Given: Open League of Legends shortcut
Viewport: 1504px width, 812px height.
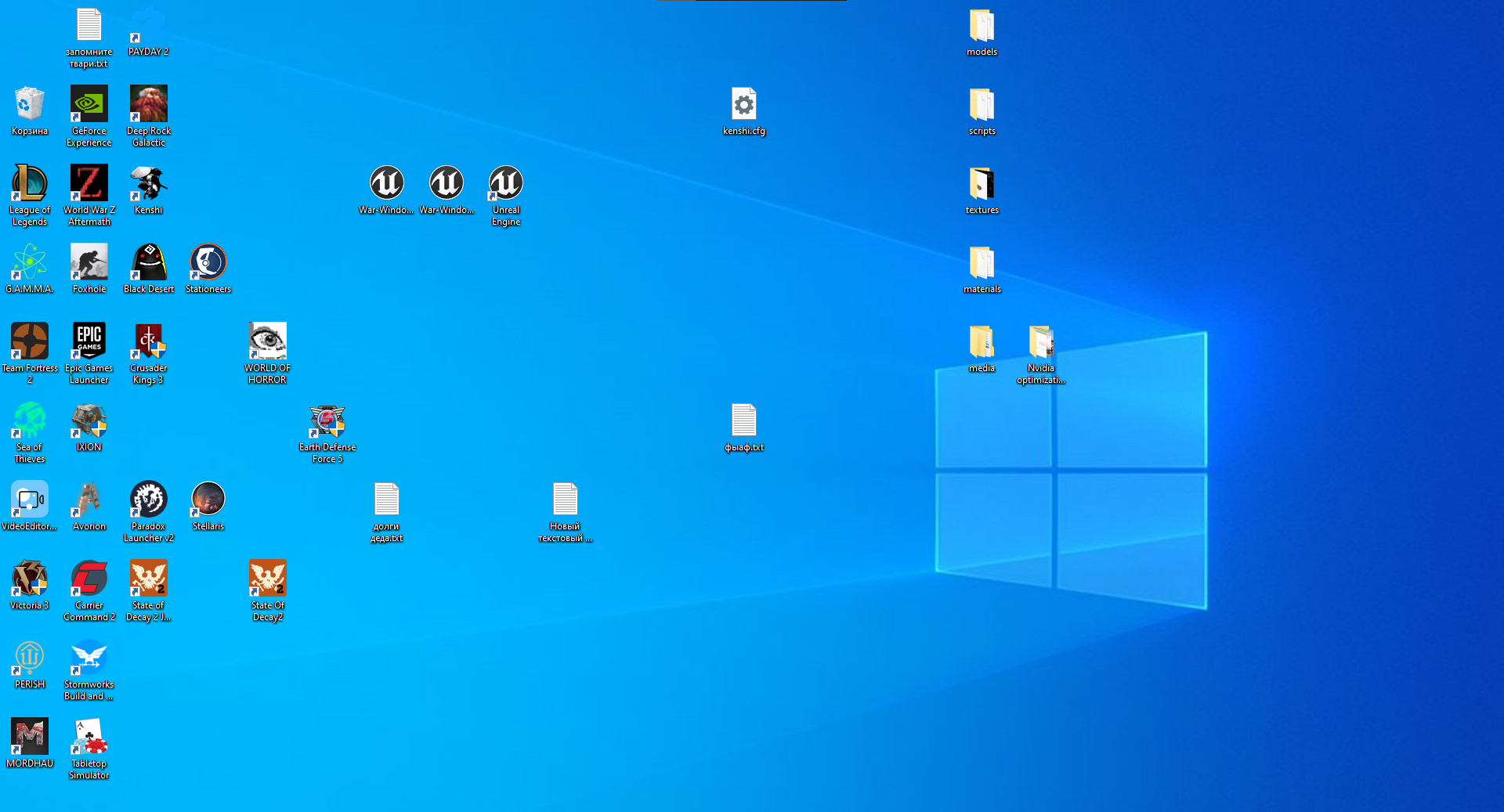Looking at the screenshot, I should 30,195.
